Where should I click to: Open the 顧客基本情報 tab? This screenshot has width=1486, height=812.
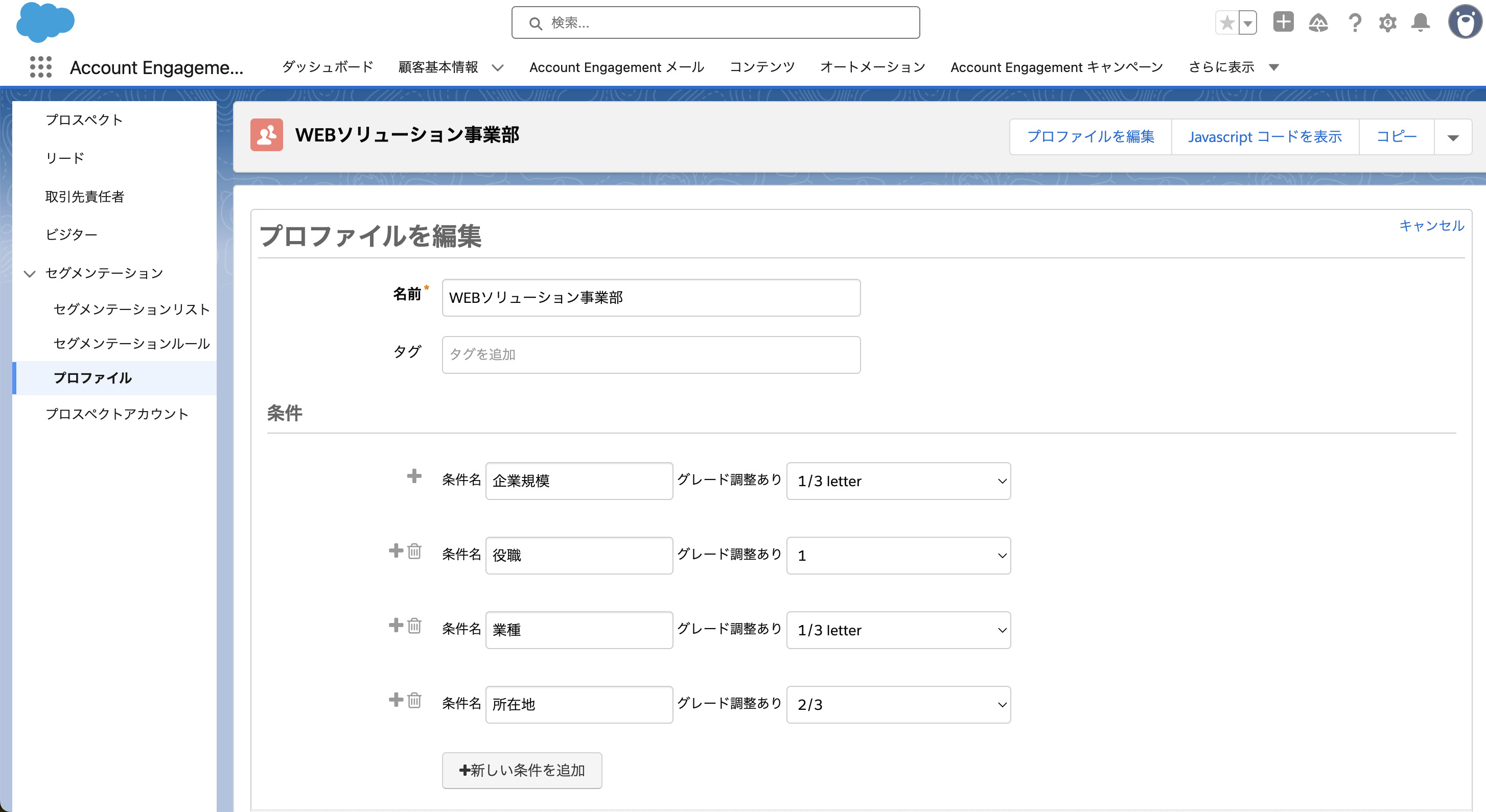[x=438, y=67]
